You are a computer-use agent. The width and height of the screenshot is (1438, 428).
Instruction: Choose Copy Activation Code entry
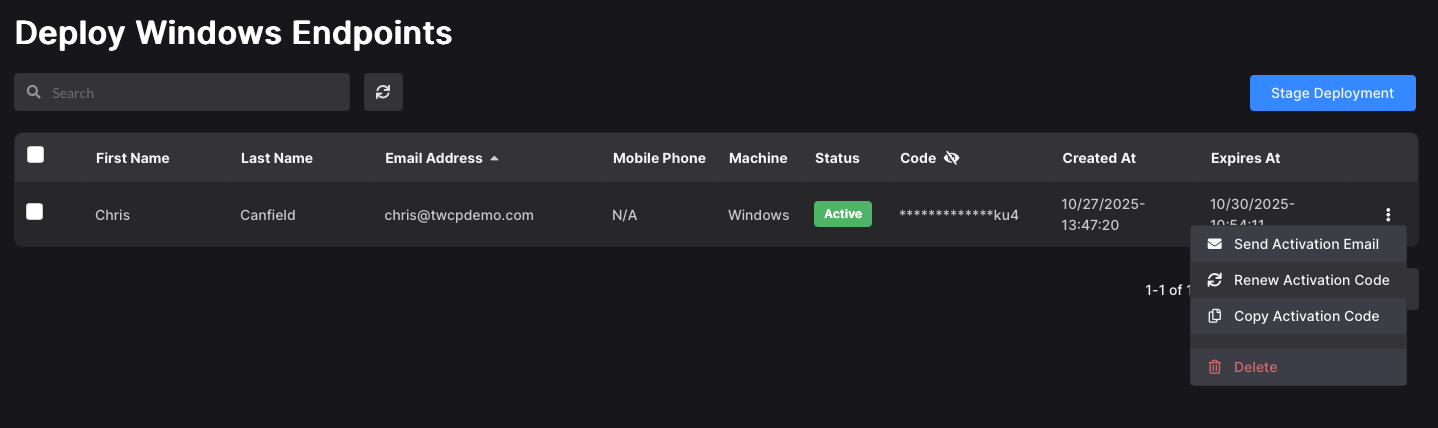(x=1306, y=316)
